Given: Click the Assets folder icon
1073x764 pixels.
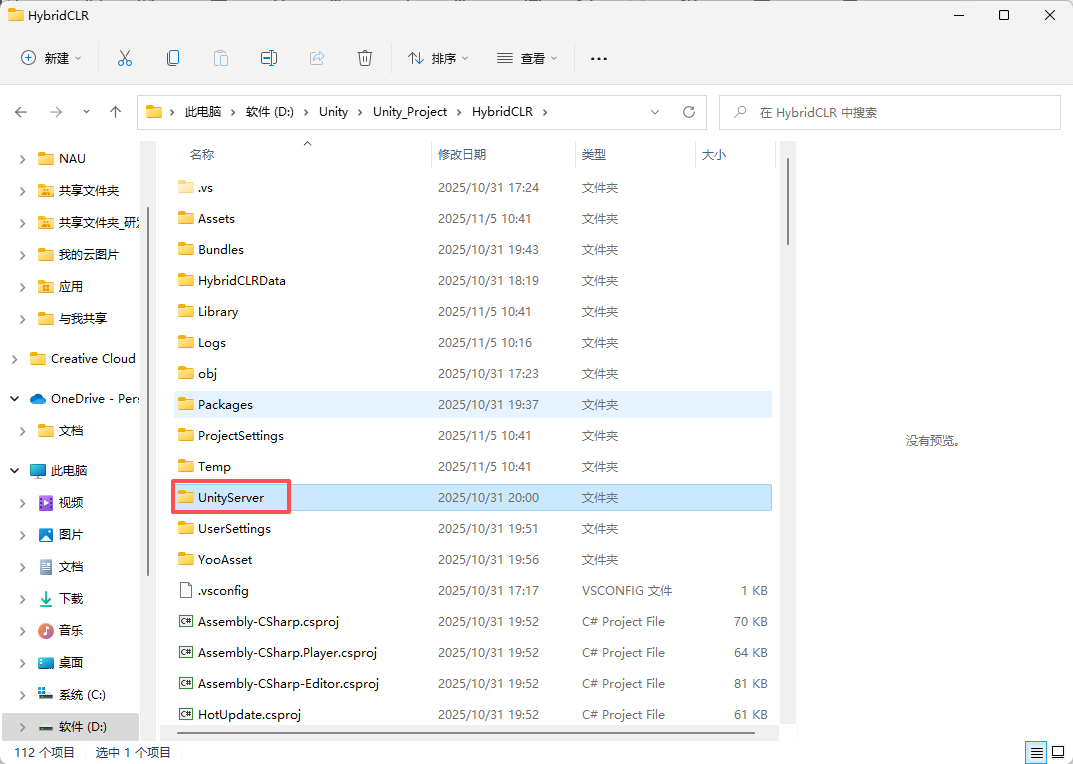Looking at the screenshot, I should [x=185, y=218].
